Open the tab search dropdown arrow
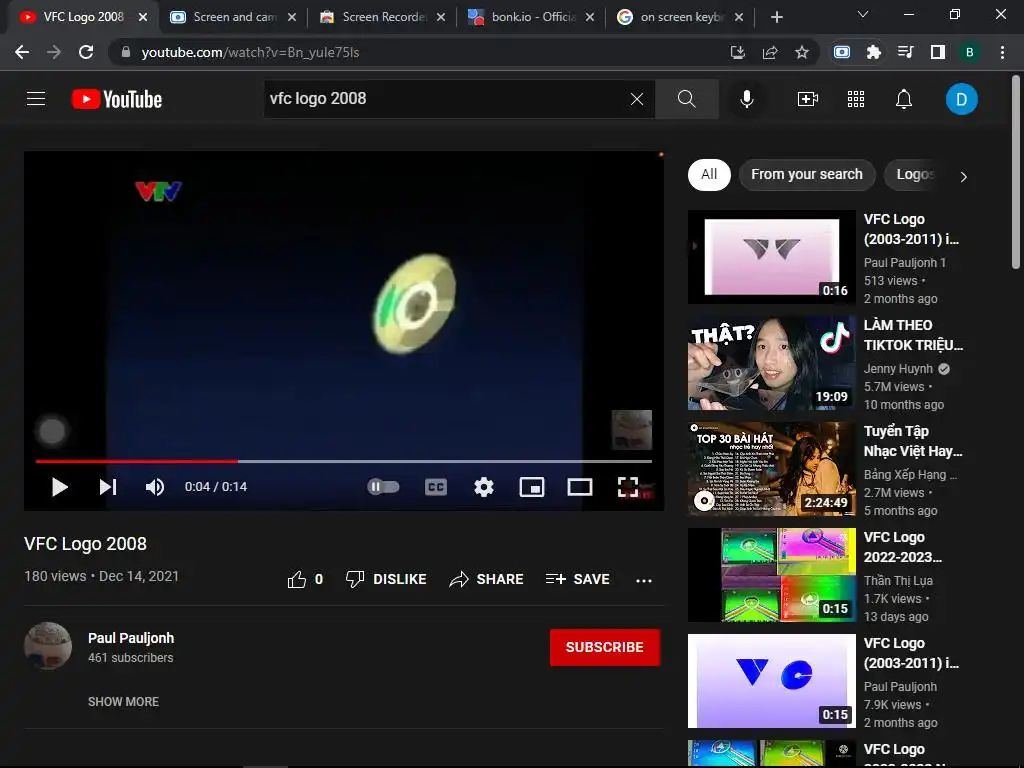 [x=863, y=14]
